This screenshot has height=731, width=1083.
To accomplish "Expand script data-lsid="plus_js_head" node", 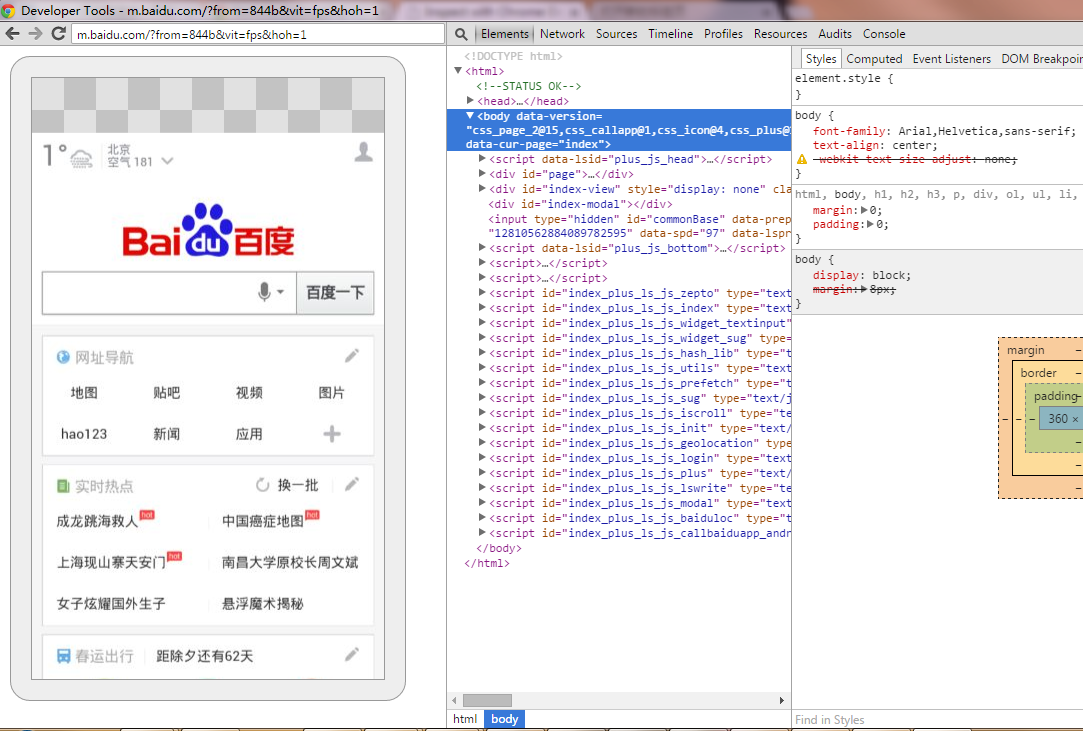I will tap(482, 158).
